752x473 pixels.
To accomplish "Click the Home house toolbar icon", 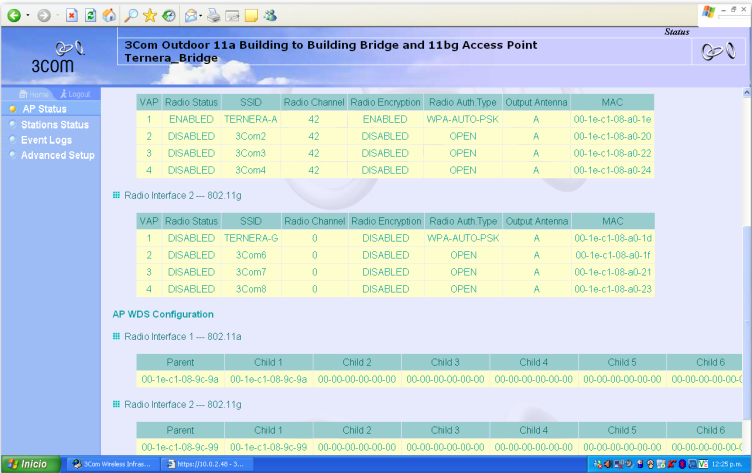I will pyautogui.click(x=108, y=15).
